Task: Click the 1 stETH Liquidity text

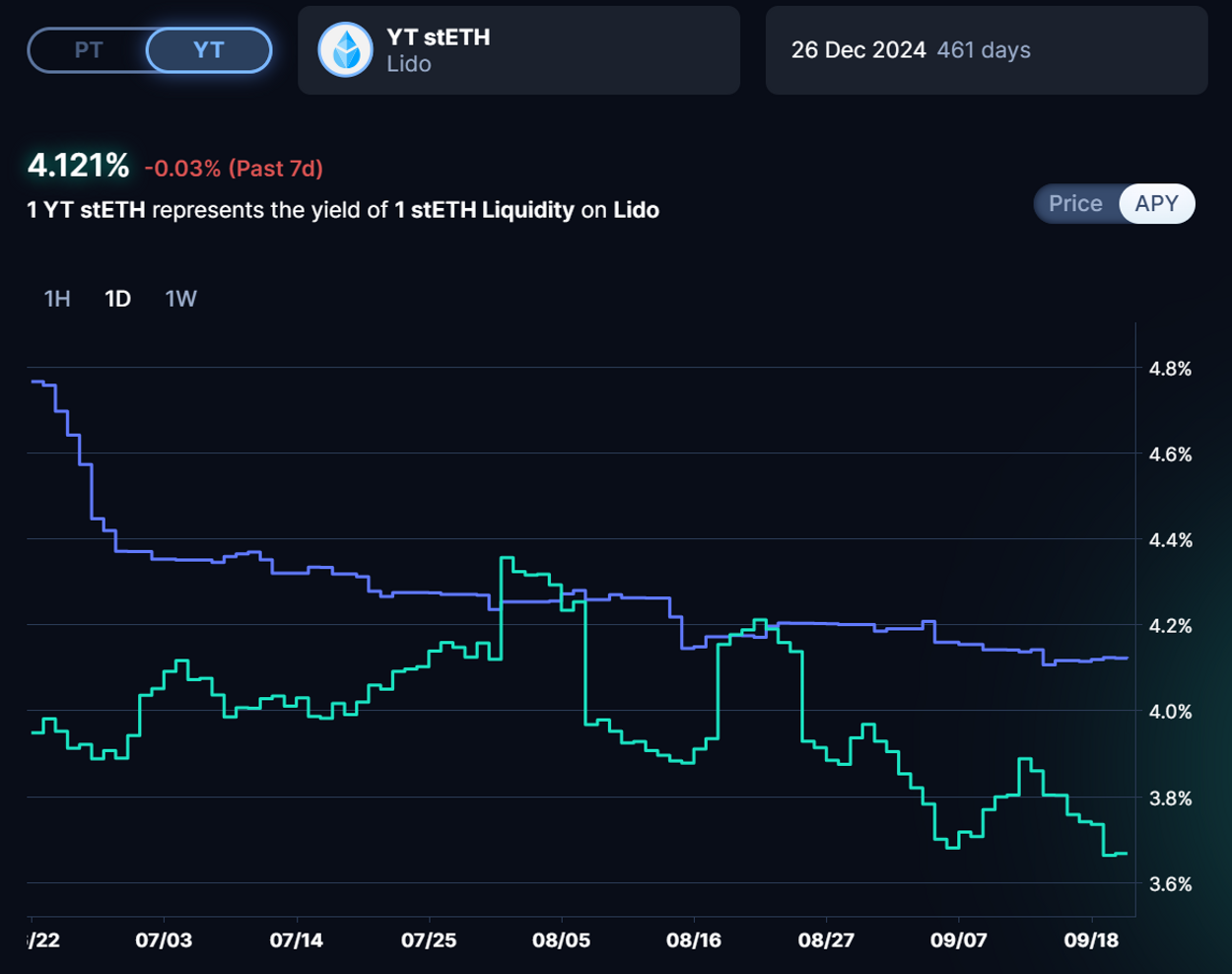Action: (x=484, y=210)
